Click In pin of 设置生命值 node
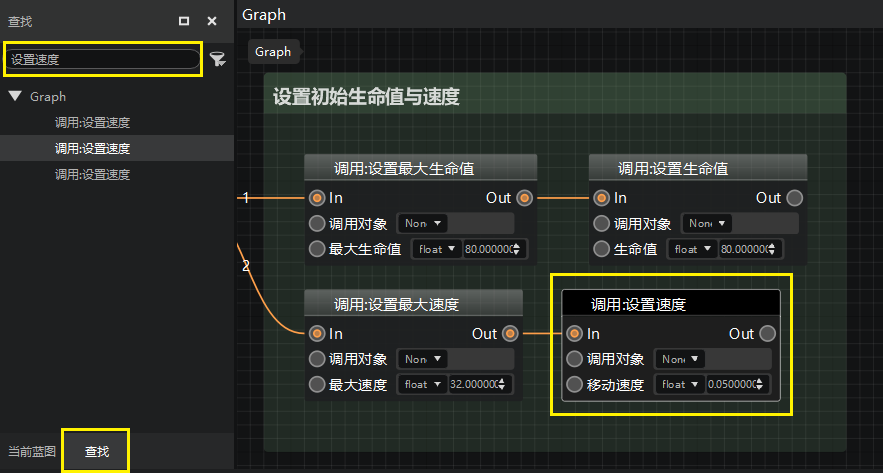 click(x=601, y=198)
